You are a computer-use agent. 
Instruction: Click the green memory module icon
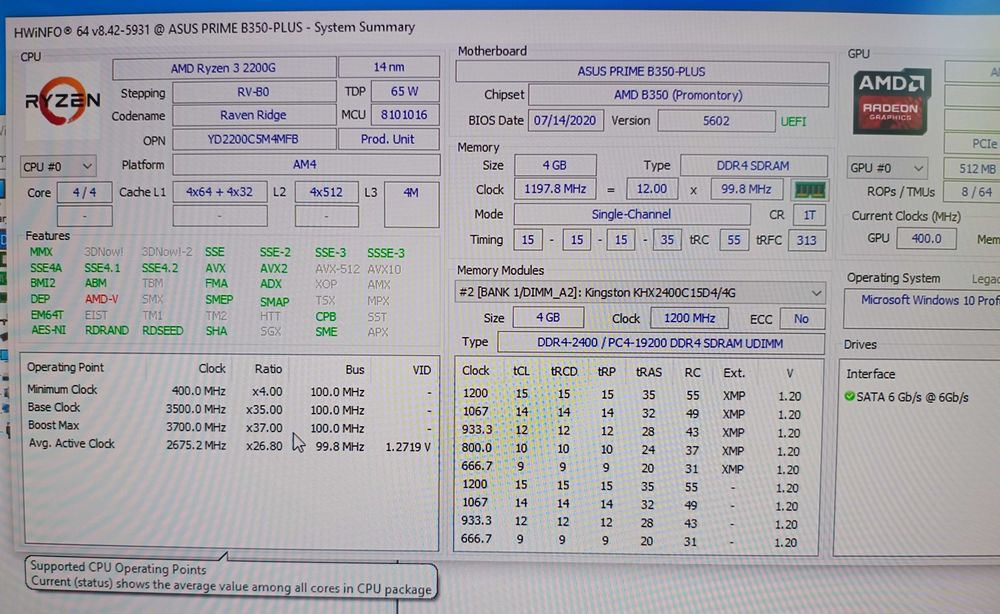[x=809, y=189]
